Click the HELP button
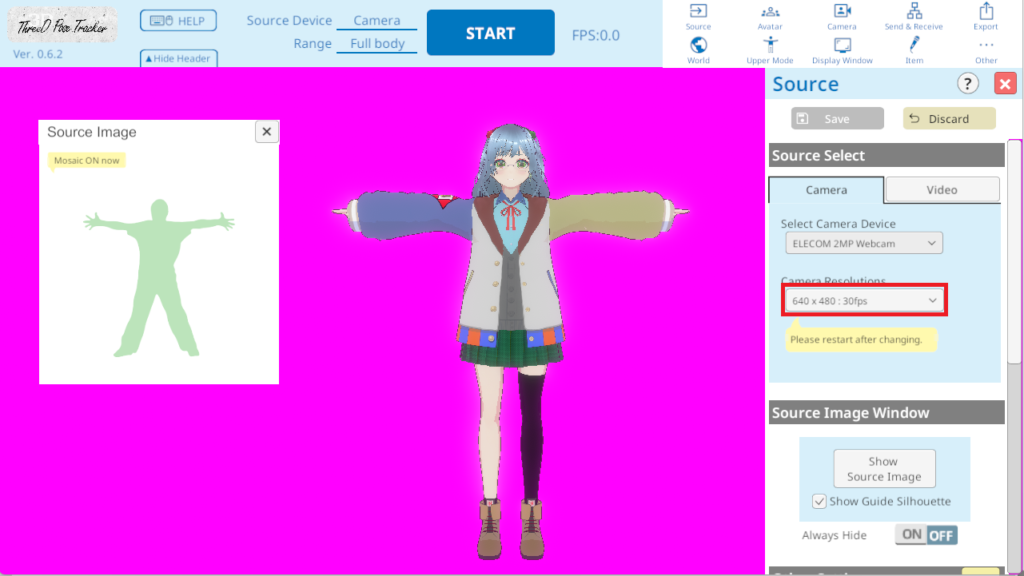Viewport: 1024px width, 576px height. pyautogui.click(x=178, y=21)
